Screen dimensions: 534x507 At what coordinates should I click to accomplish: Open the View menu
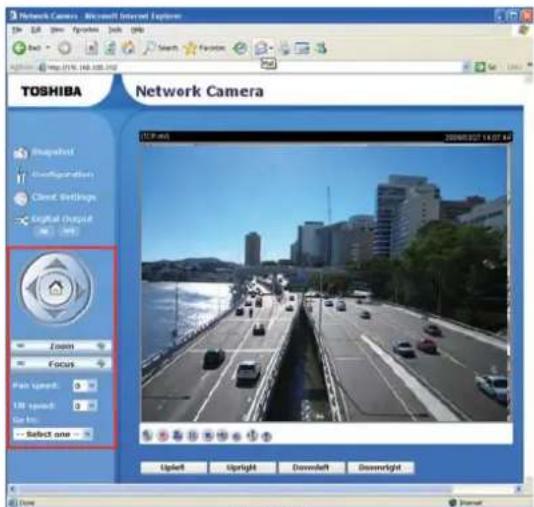57,30
